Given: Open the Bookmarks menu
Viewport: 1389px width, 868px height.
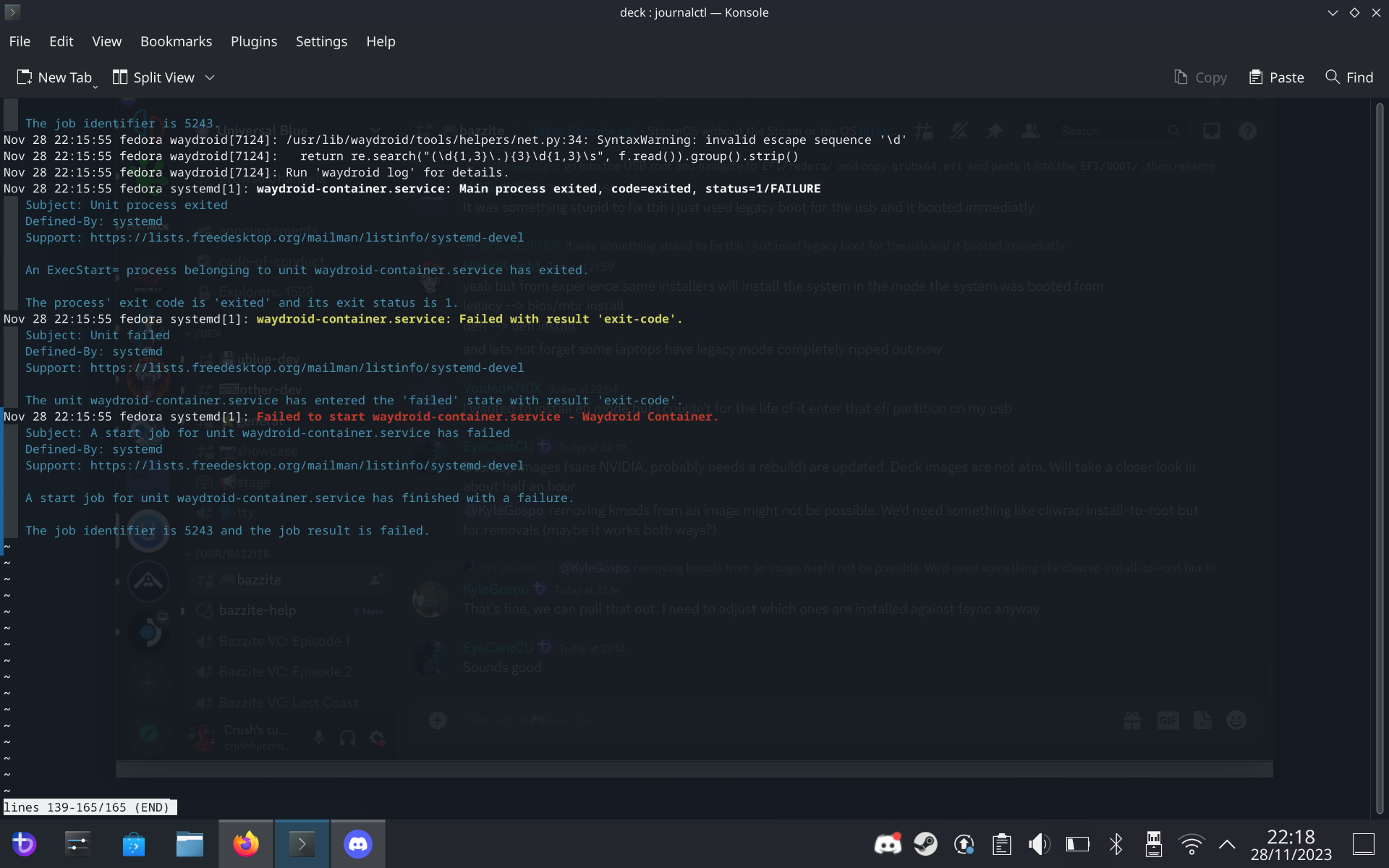Looking at the screenshot, I should (x=176, y=41).
